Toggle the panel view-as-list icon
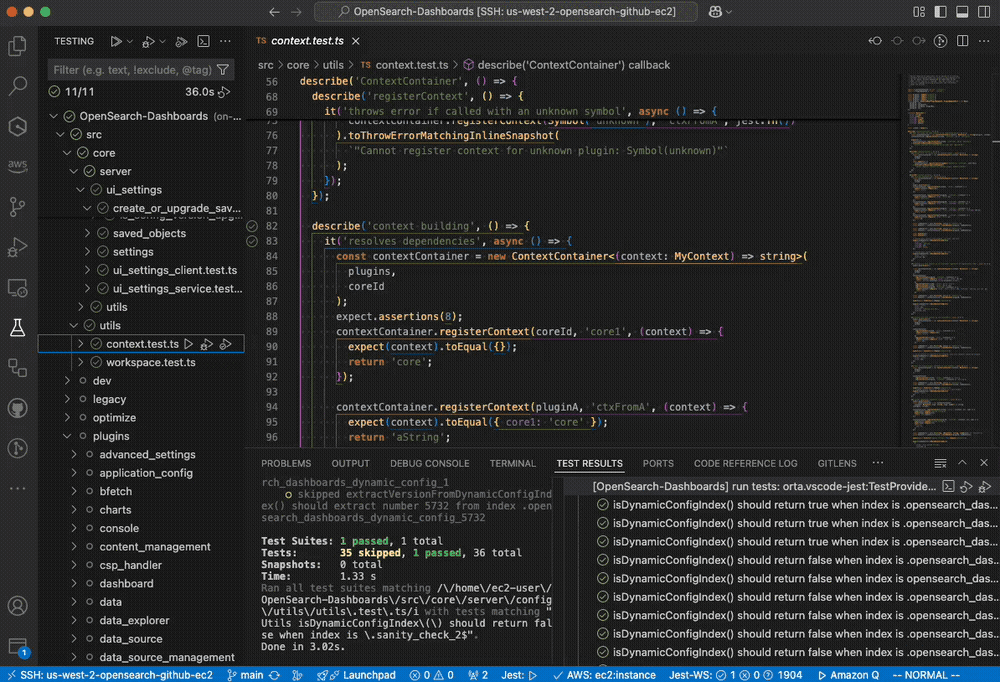Image resolution: width=1000 pixels, height=682 pixels. 940,463
